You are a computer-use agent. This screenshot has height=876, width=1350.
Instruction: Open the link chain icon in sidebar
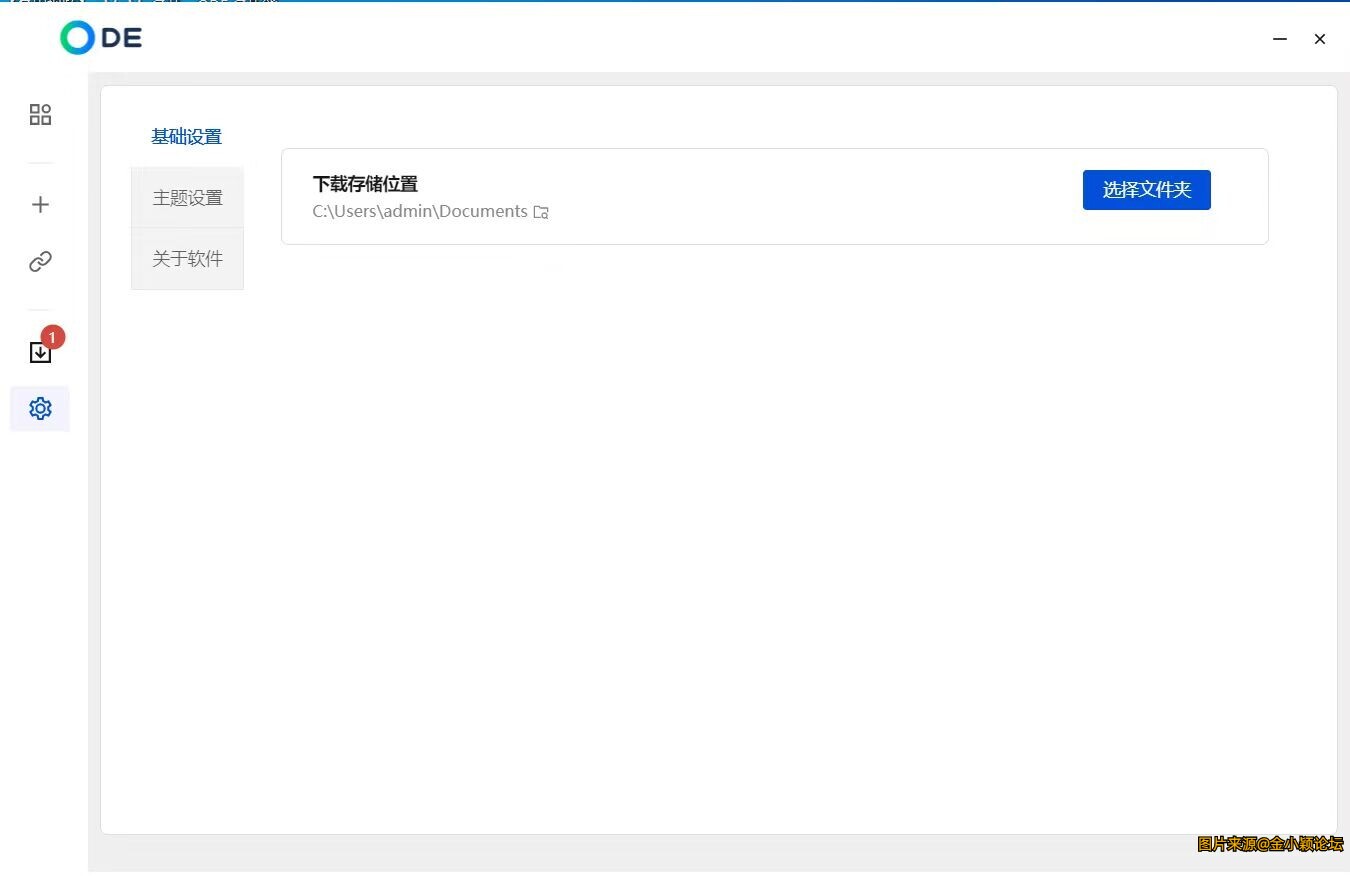coord(40,262)
